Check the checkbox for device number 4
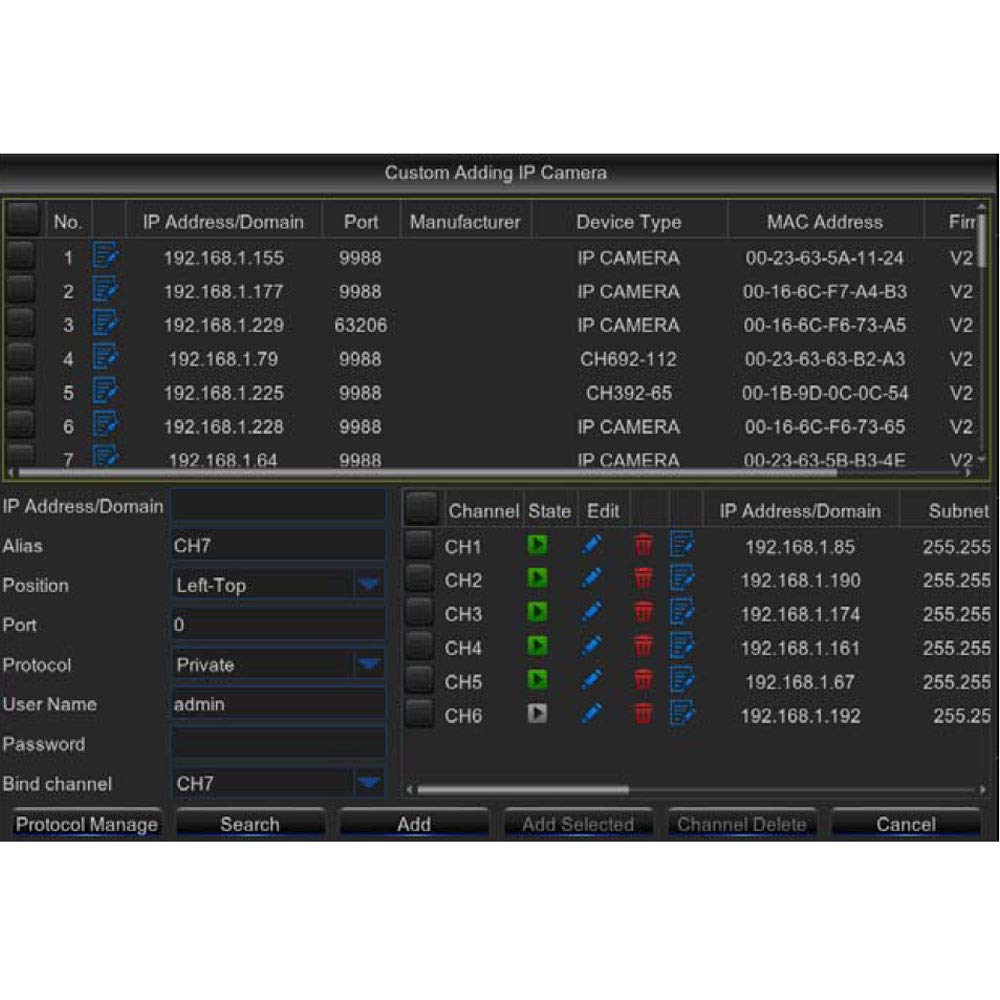1000x1000 pixels. [x=22, y=359]
